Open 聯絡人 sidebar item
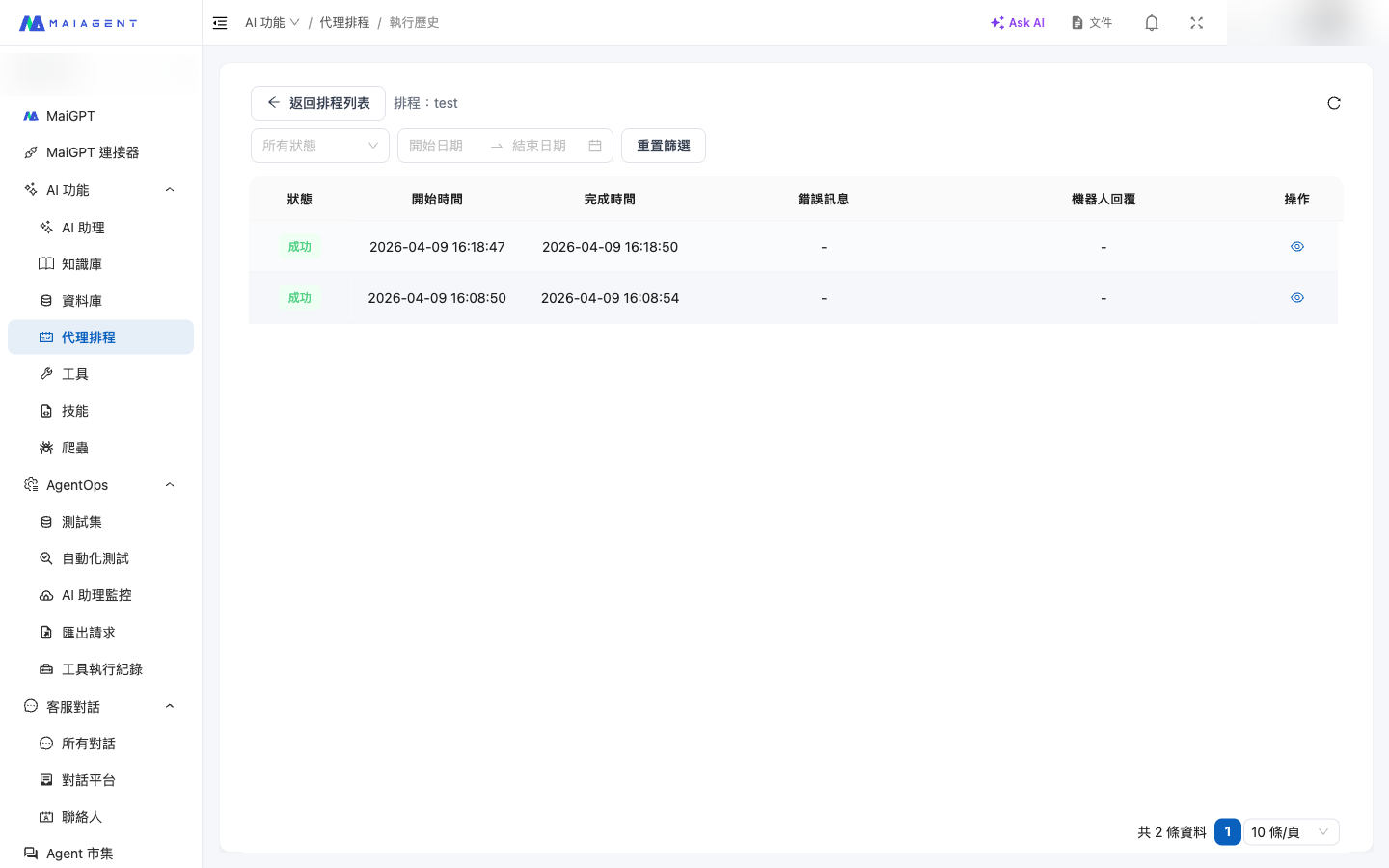Viewport: 1389px width, 868px height. coord(100,817)
